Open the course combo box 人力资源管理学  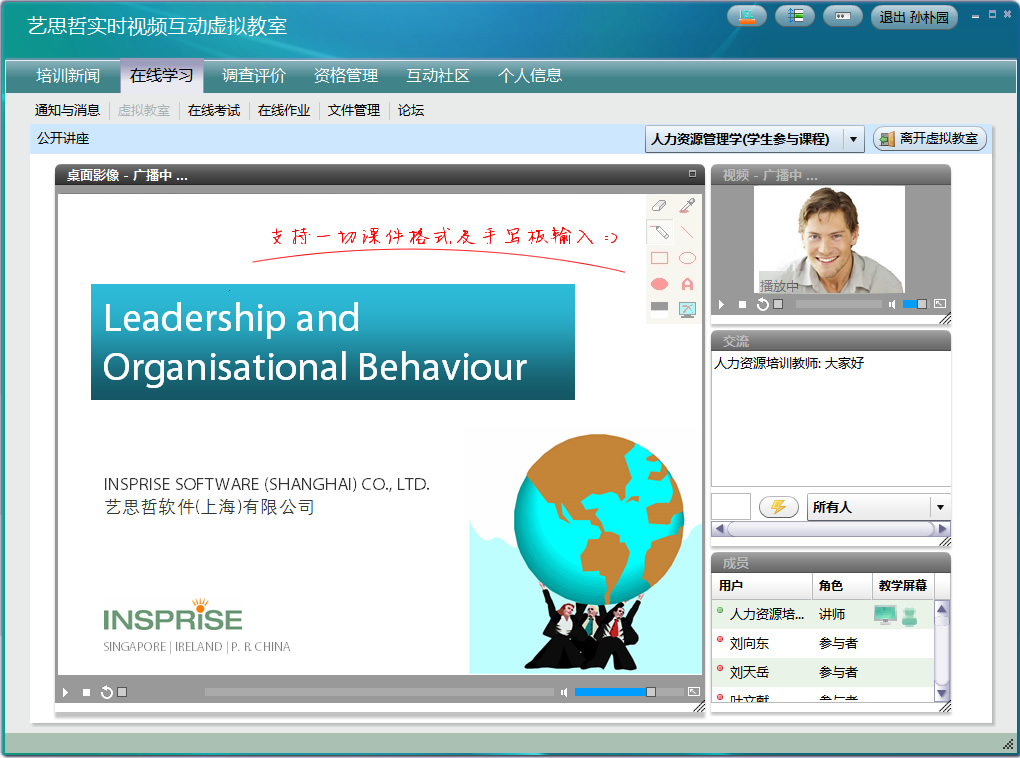tap(755, 139)
